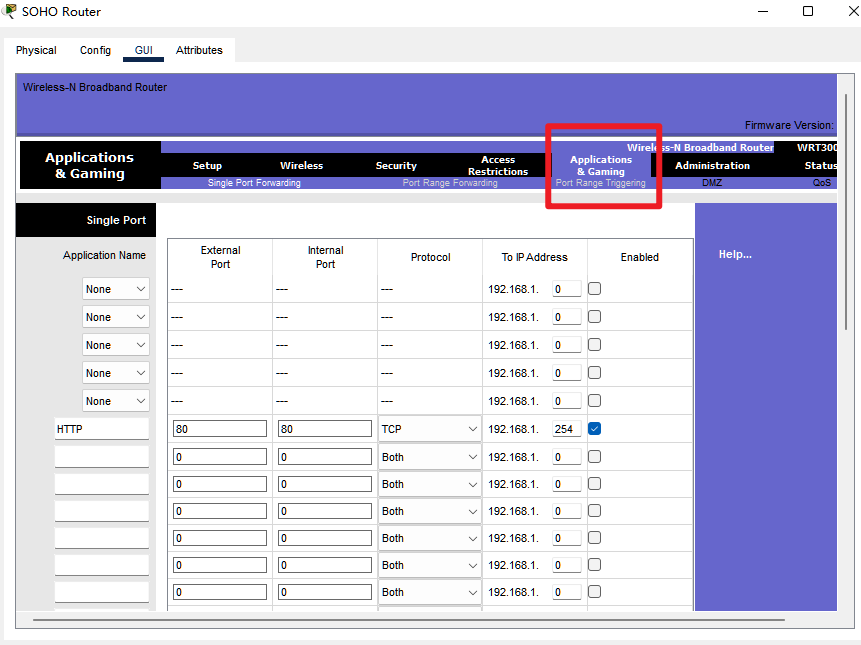Click the vertical scrollbar of the router page
The image size is (861, 645).
(846, 212)
